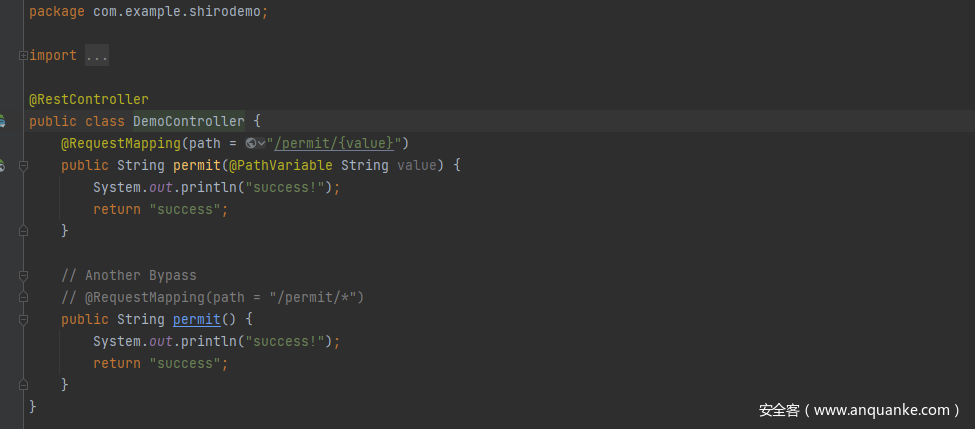Click the path attribute in @RequestMapping
This screenshot has height=429, width=975.
click(x=205, y=144)
